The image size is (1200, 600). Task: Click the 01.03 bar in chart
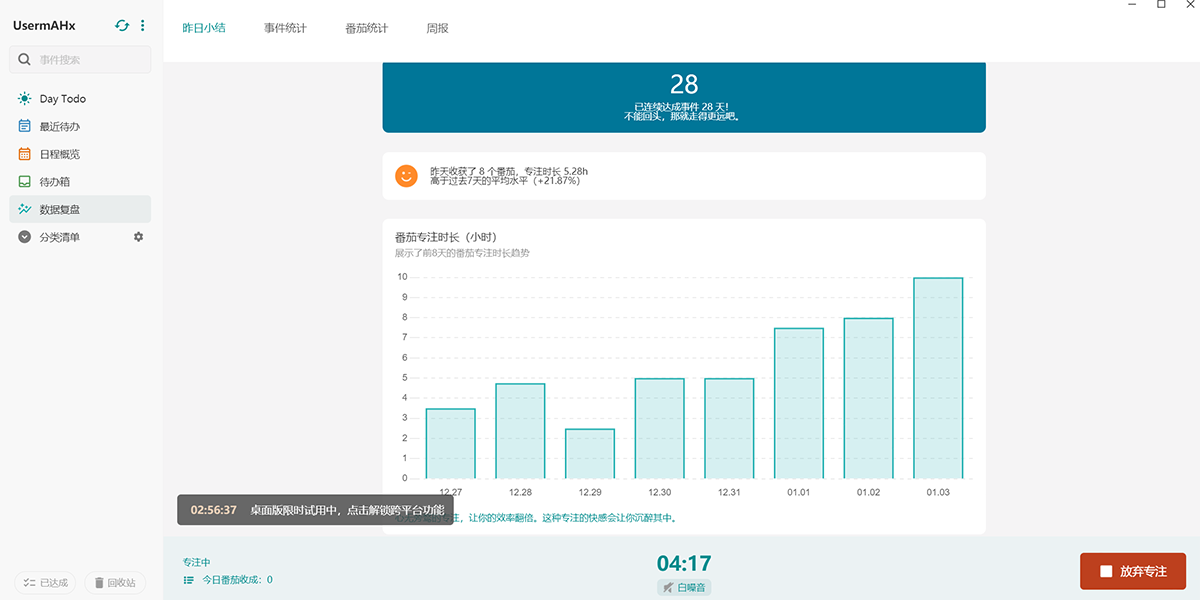[938, 378]
